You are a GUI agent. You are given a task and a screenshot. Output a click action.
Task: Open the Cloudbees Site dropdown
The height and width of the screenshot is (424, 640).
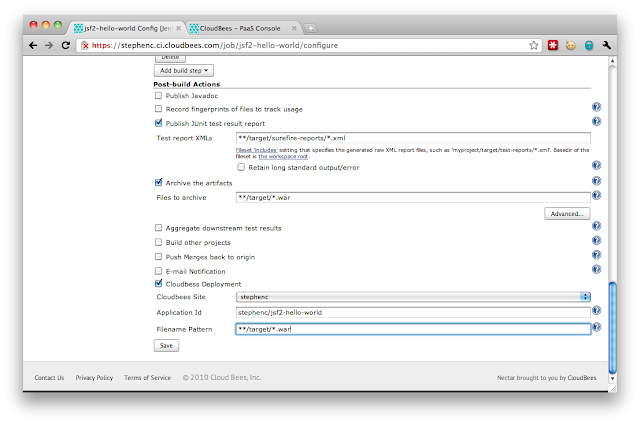click(x=412, y=297)
